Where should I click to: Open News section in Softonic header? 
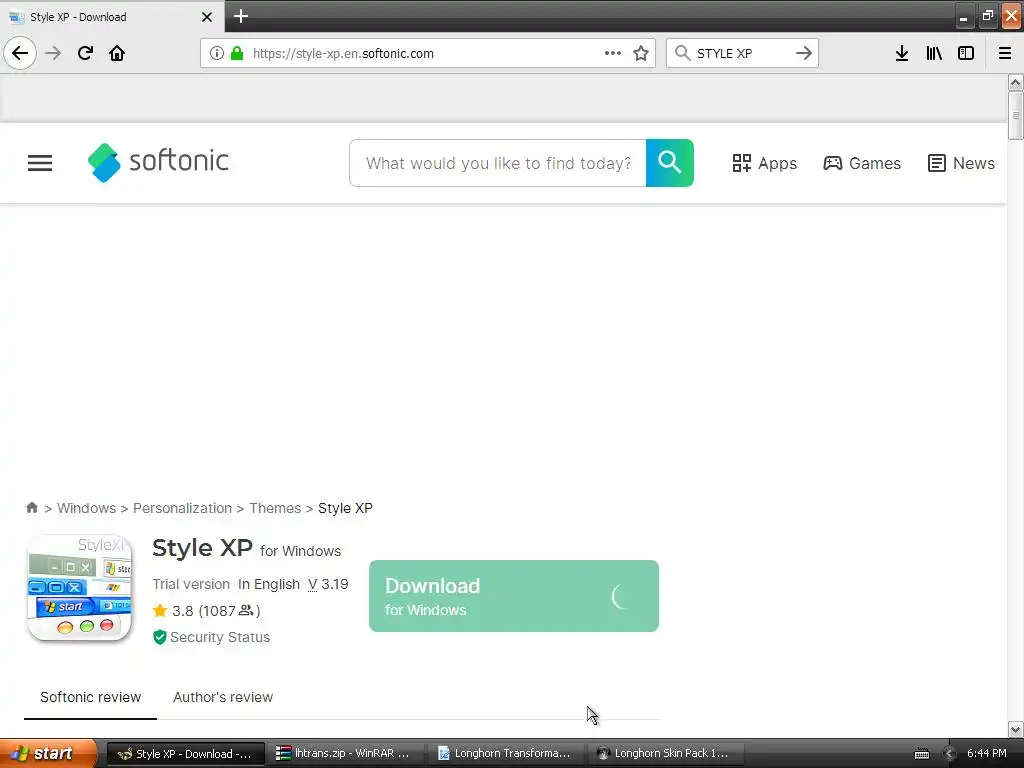[961, 163]
